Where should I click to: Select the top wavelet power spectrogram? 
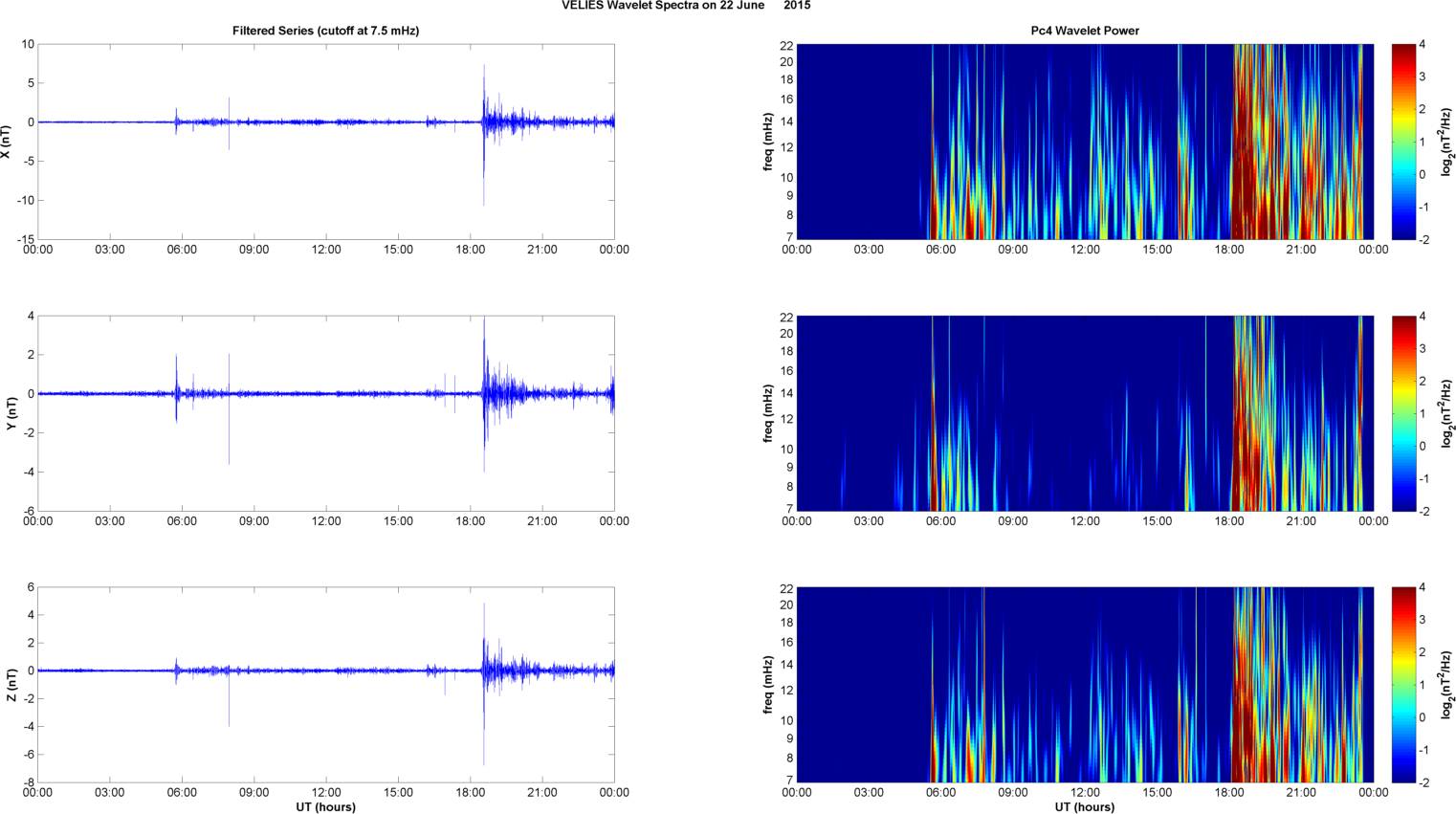click(x=1085, y=142)
